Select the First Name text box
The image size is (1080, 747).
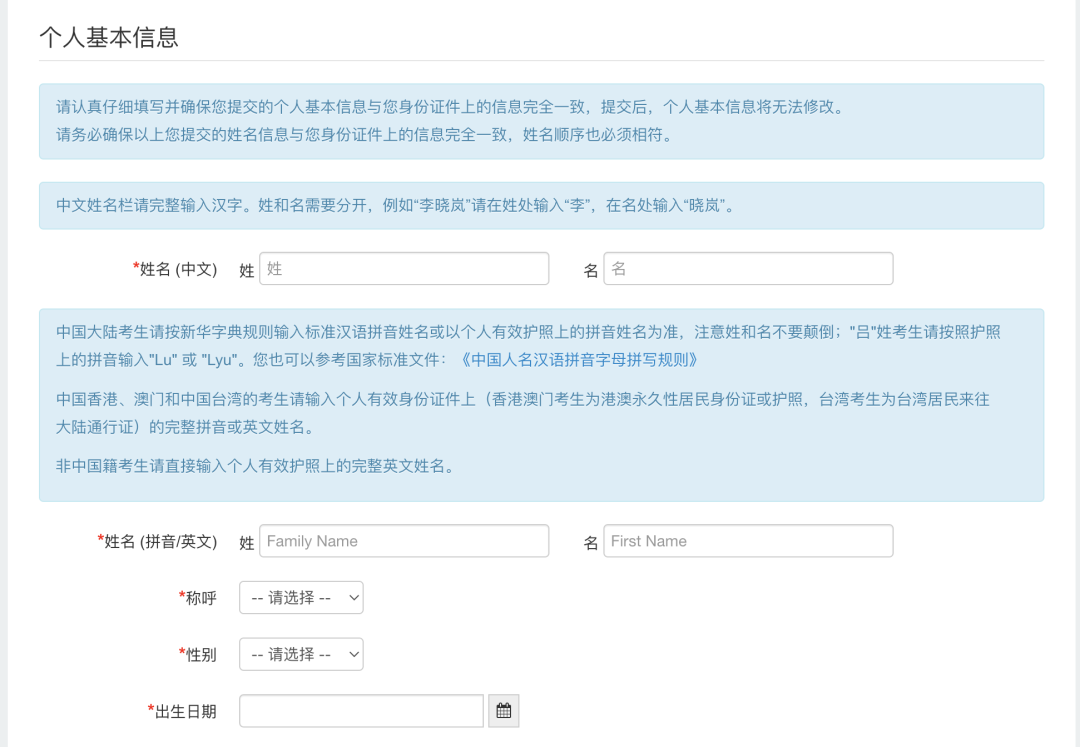pos(748,541)
